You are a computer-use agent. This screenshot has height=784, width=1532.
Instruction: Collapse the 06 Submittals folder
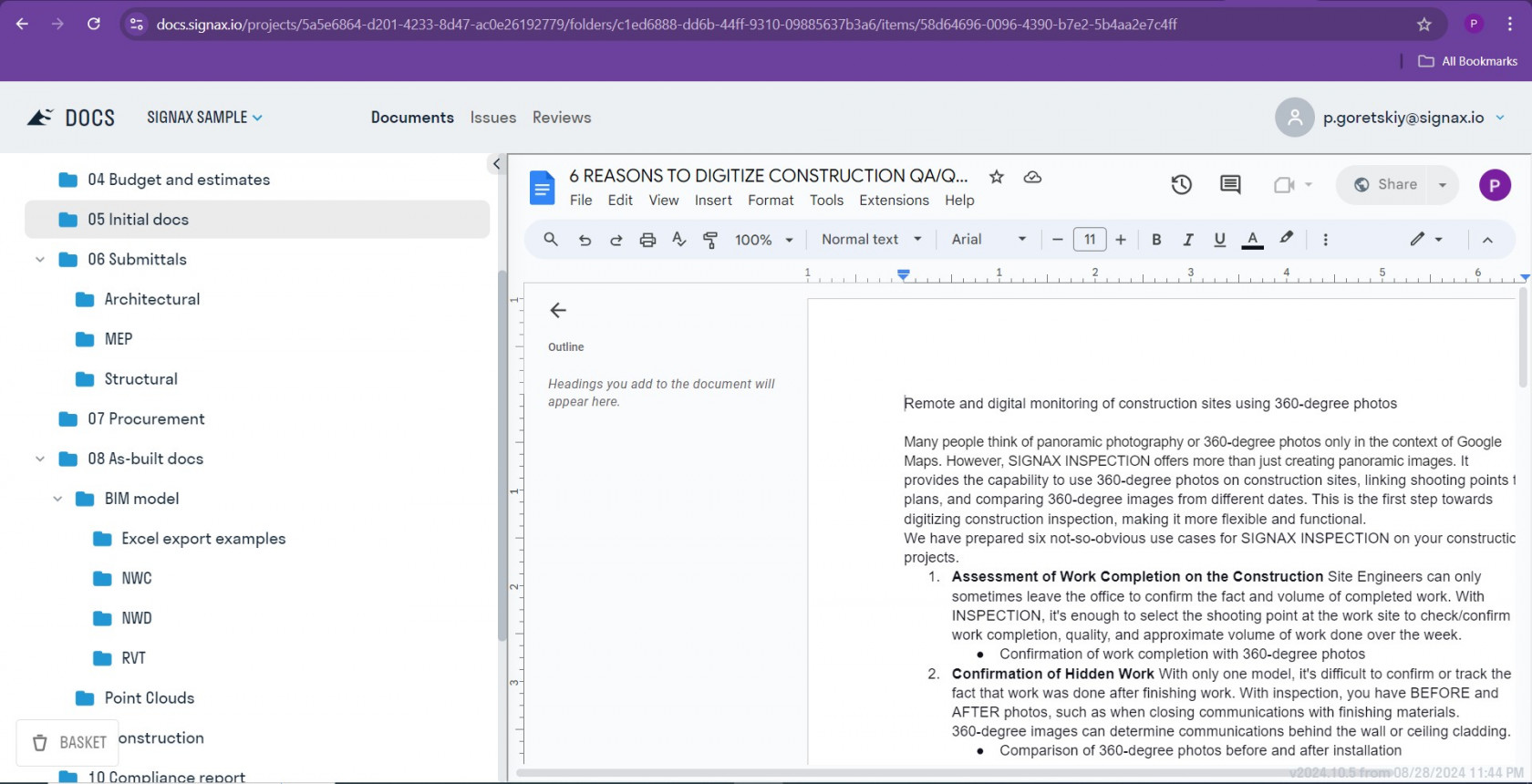[x=40, y=260]
